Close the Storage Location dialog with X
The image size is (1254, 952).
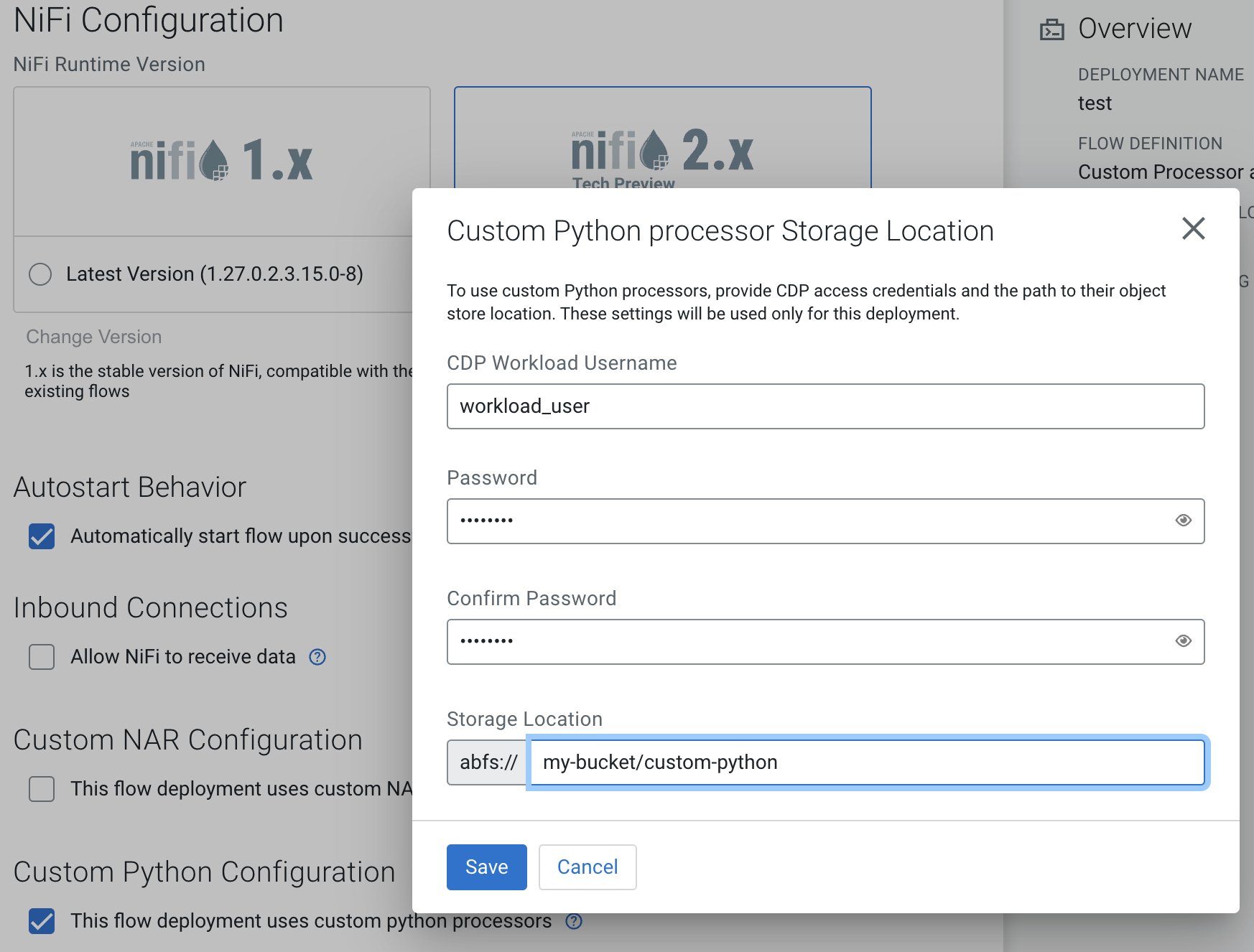(1193, 229)
